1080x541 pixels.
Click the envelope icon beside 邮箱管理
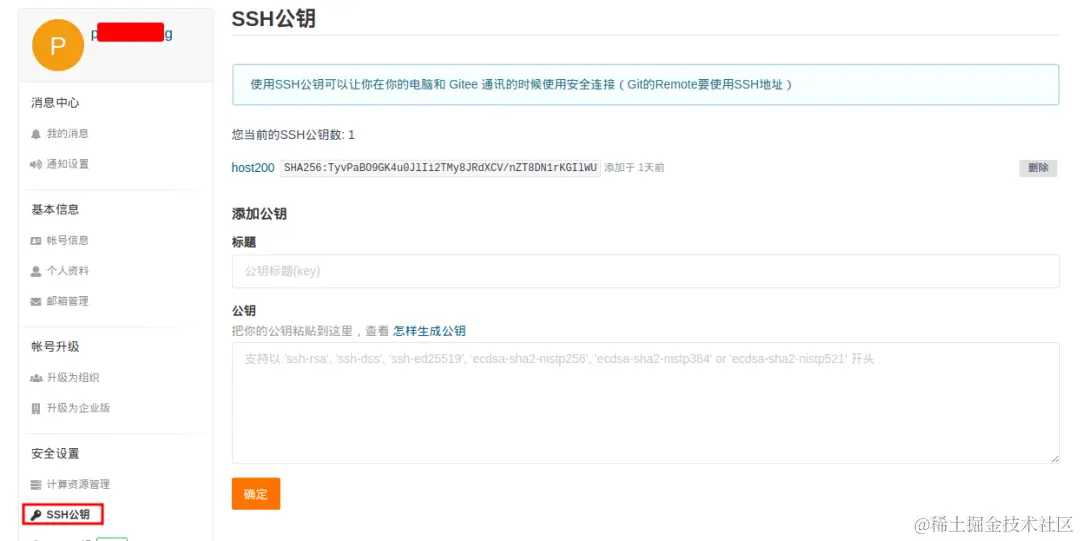(36, 301)
